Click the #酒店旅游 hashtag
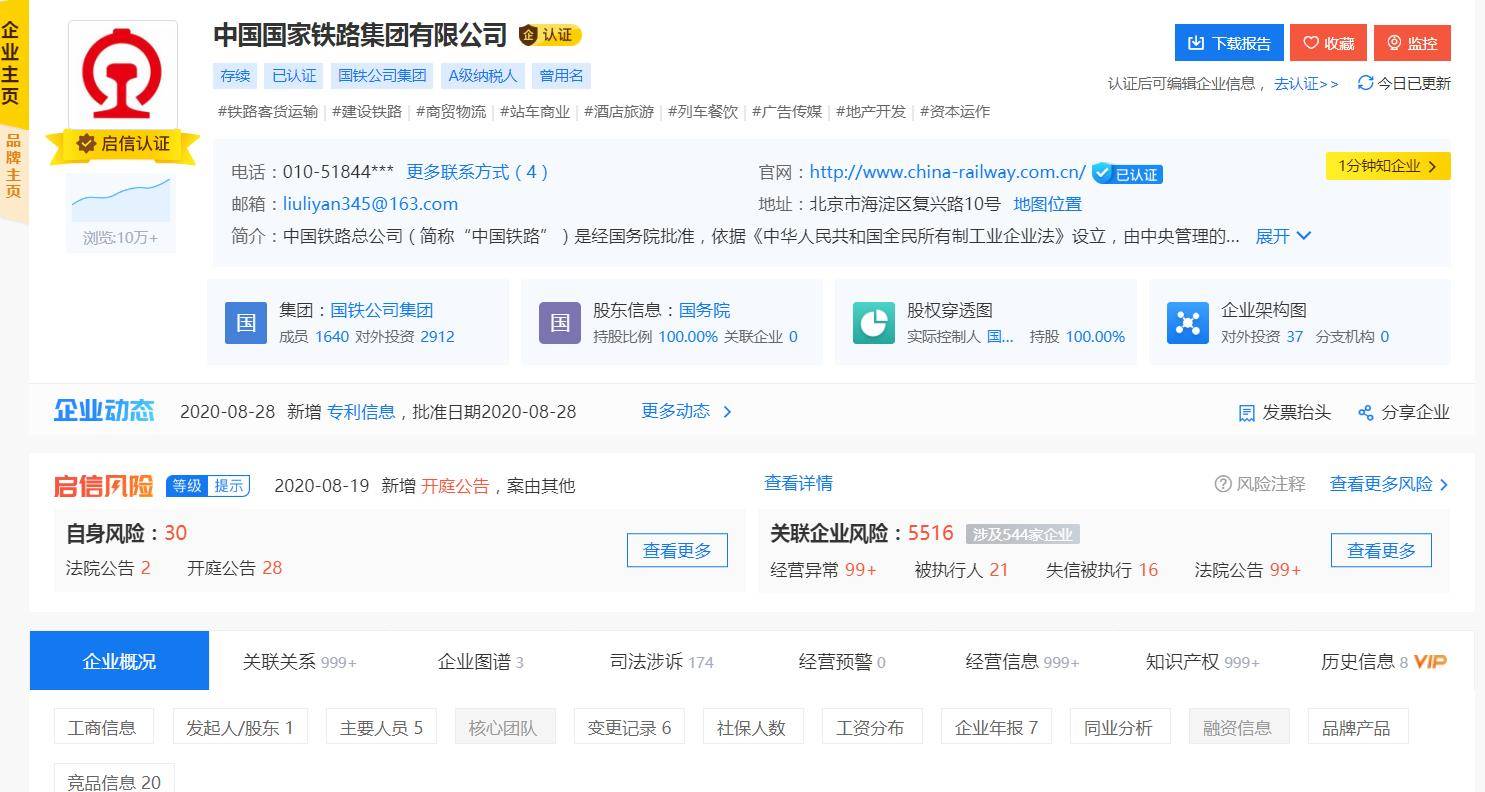 (620, 112)
